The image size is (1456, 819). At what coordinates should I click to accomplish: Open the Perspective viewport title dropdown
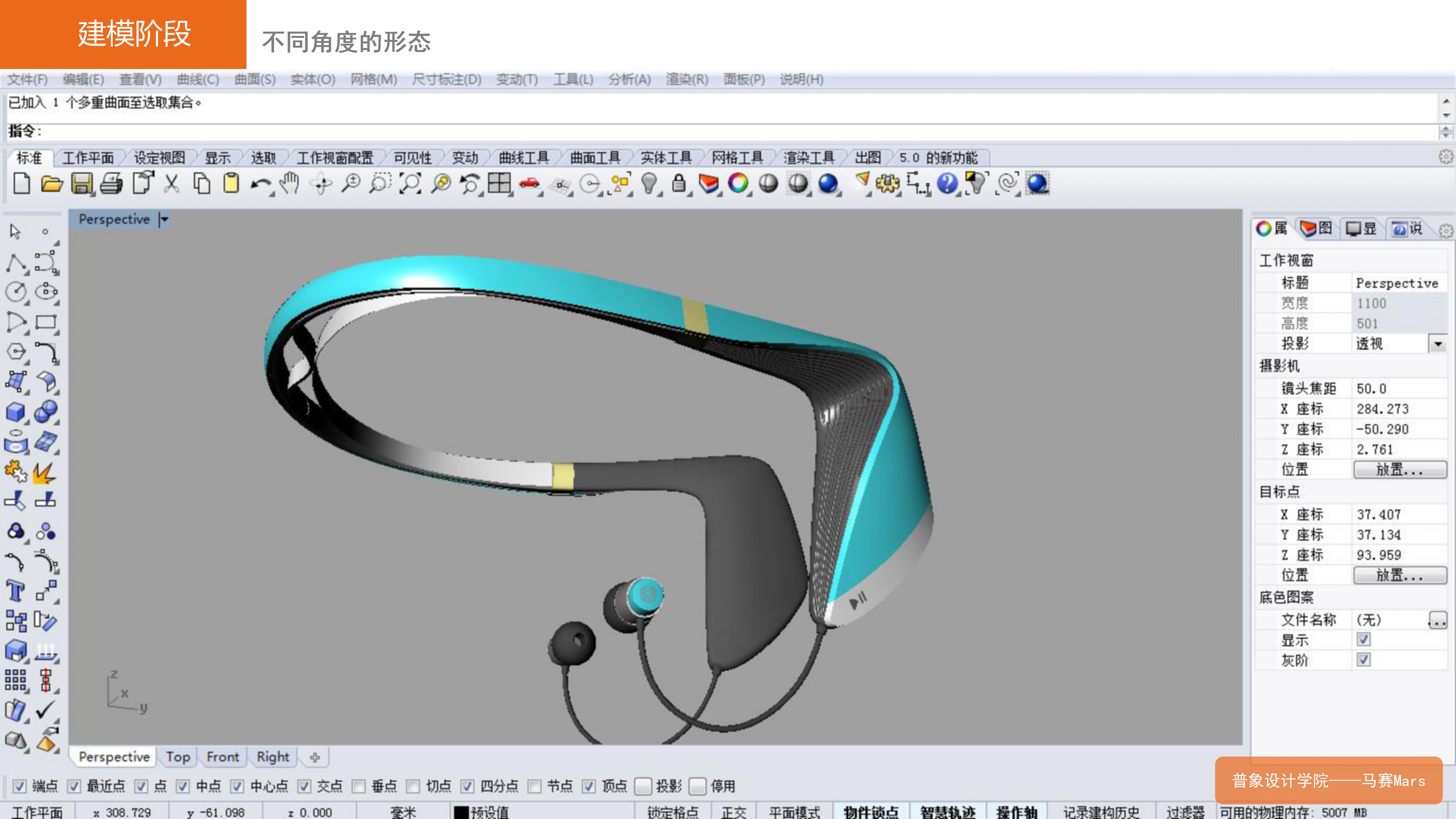tap(163, 219)
